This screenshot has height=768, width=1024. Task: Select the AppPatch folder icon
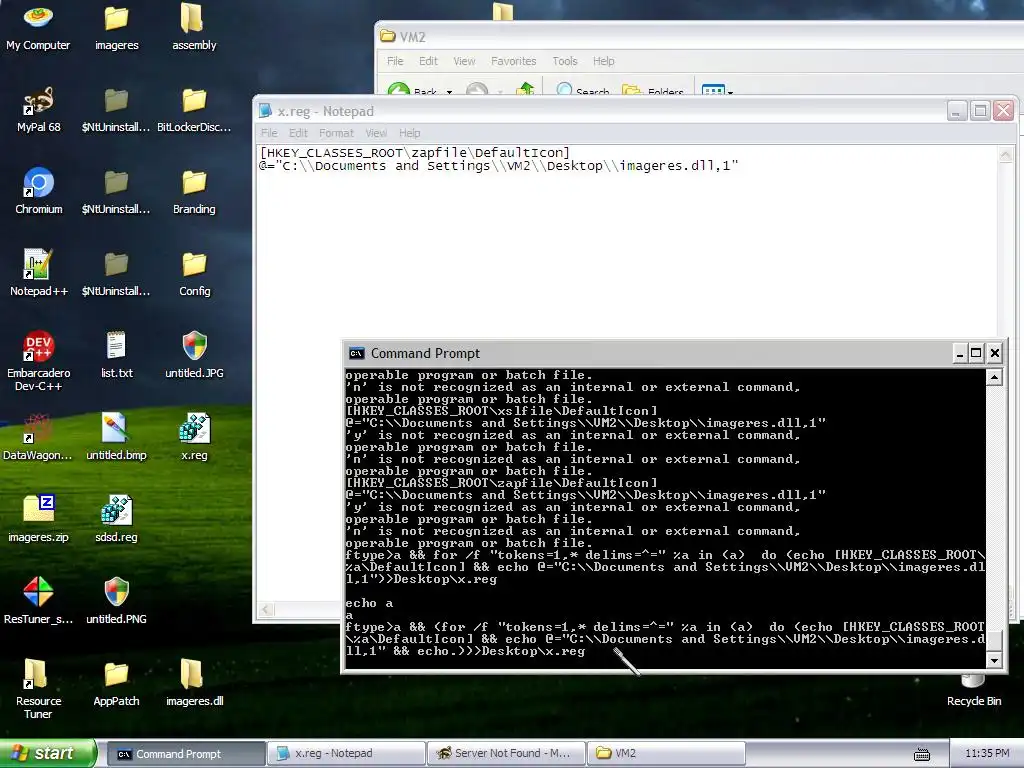coord(116,682)
